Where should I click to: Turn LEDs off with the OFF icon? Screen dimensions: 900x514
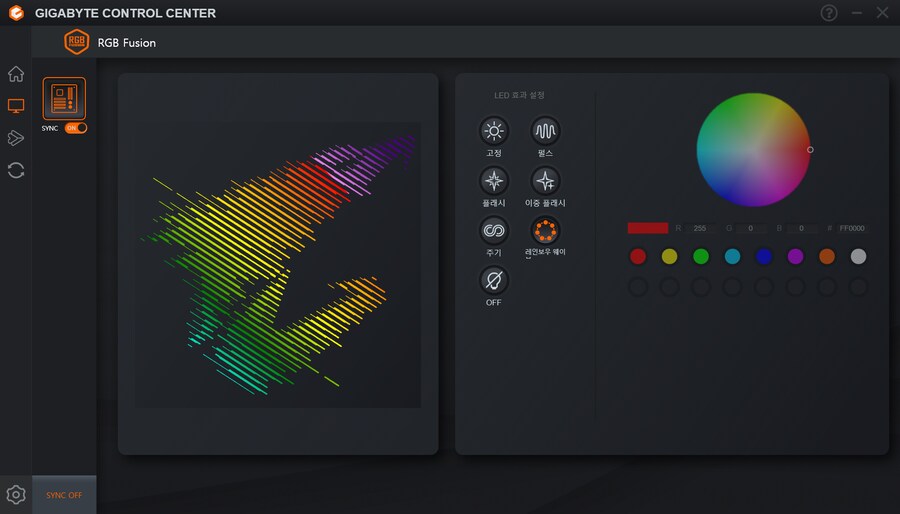pos(494,281)
